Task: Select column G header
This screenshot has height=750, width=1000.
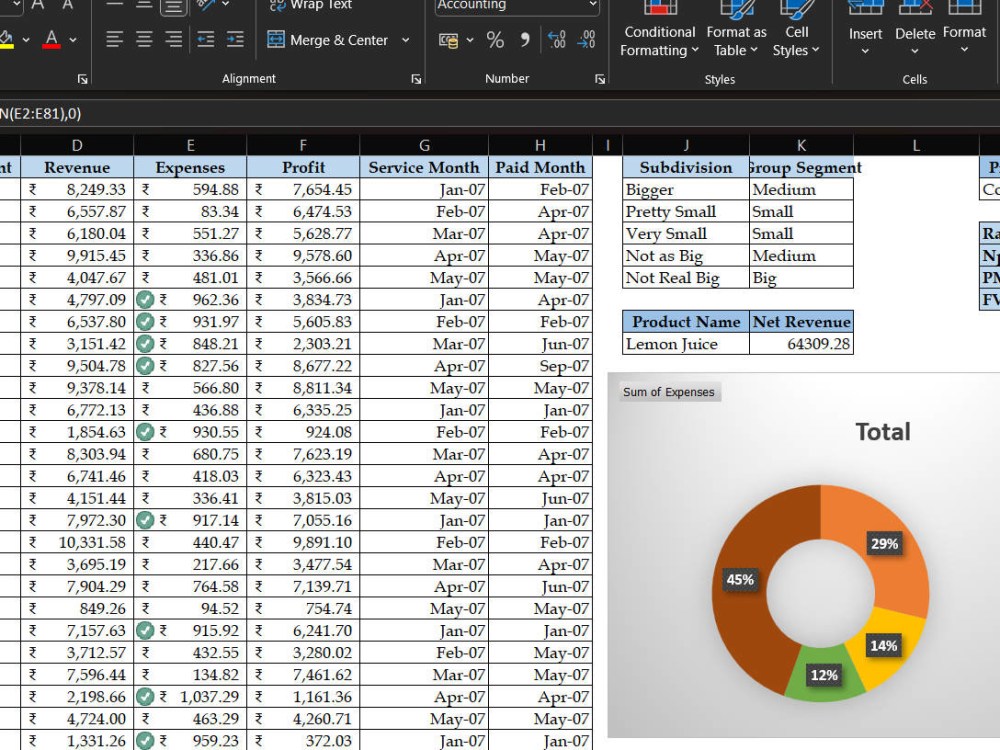Action: (424, 145)
